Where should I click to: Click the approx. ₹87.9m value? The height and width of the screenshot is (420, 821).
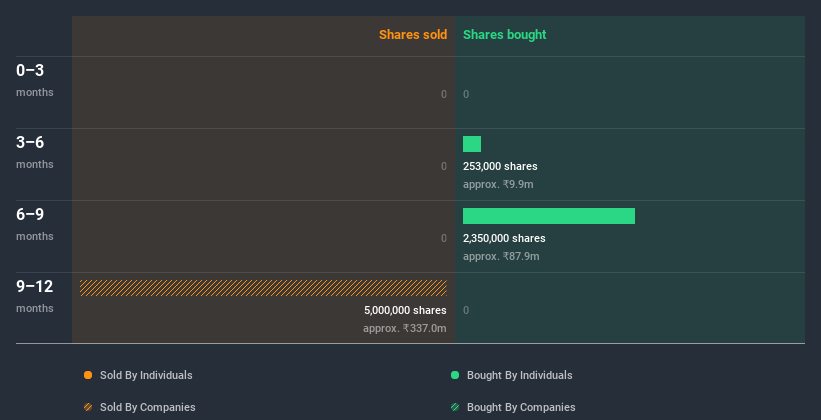(x=501, y=256)
